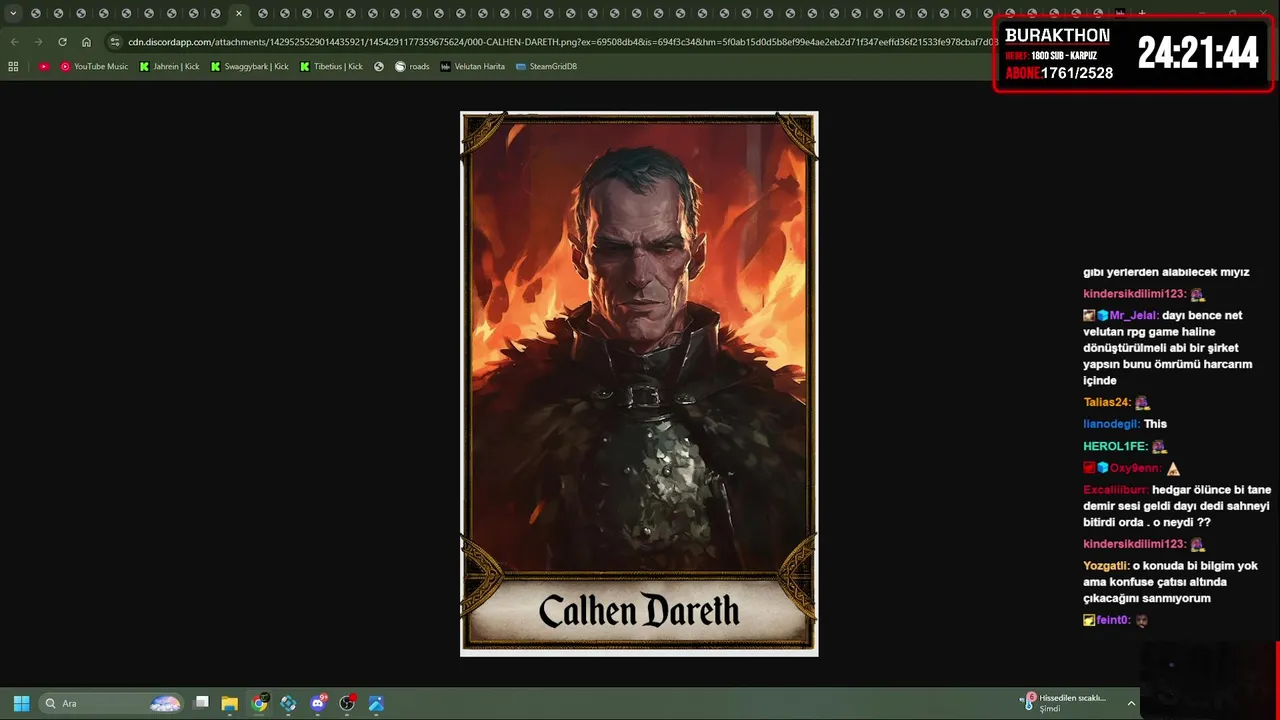Open Discord from the taskbar
This screenshot has width=1280, height=720.
[318, 703]
